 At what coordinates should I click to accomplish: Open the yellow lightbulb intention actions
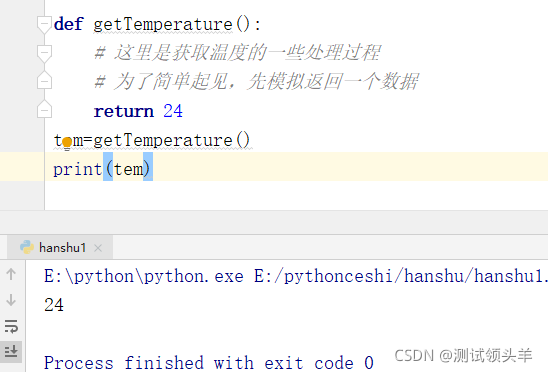(x=67, y=143)
